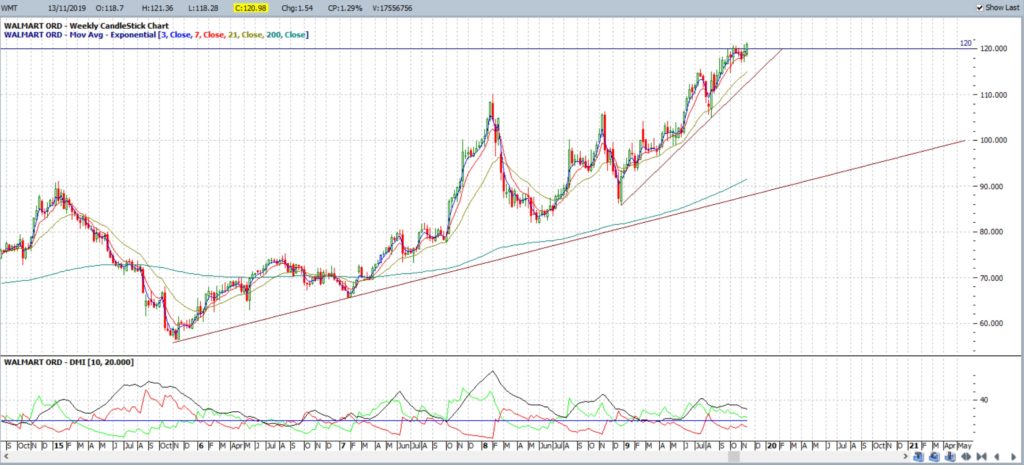Click the WMT ticker symbol in the header
Viewport: 1024px width, 465px height.
[11, 7]
